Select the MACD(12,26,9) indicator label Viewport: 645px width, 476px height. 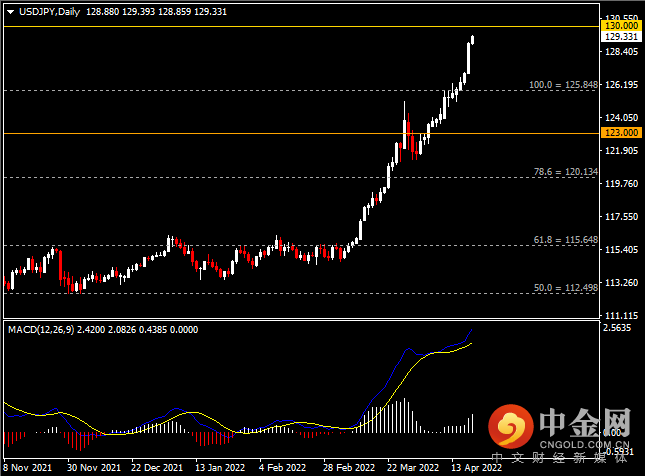click(41, 330)
